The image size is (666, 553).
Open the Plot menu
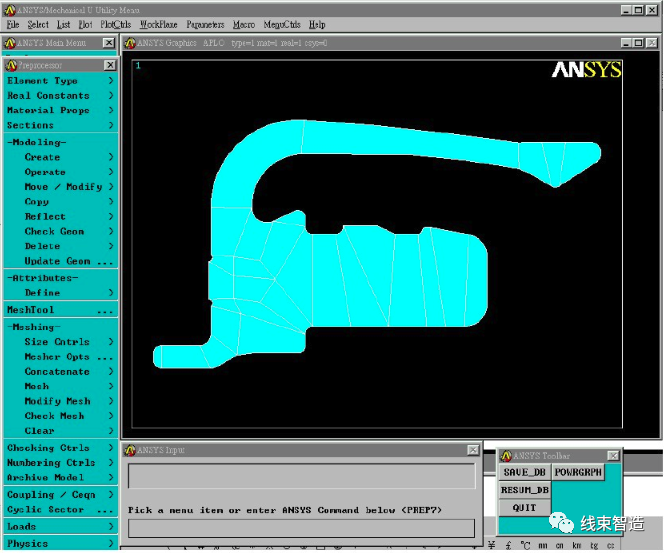pyautogui.click(x=85, y=25)
